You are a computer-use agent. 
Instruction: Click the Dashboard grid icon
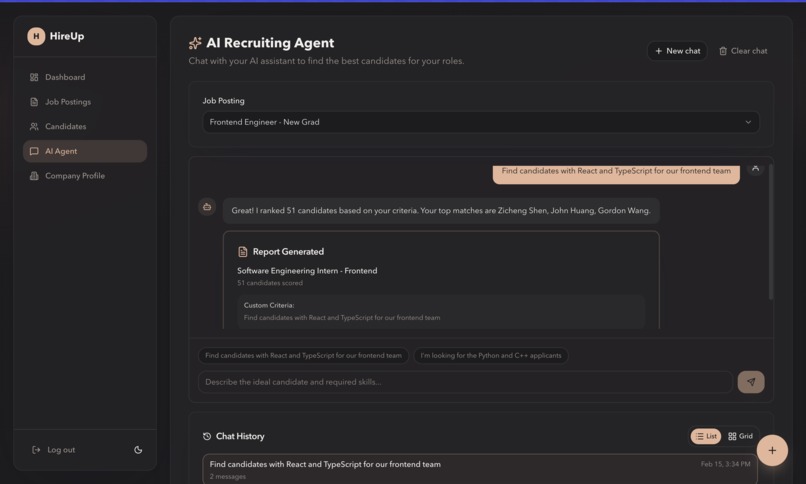click(x=34, y=77)
